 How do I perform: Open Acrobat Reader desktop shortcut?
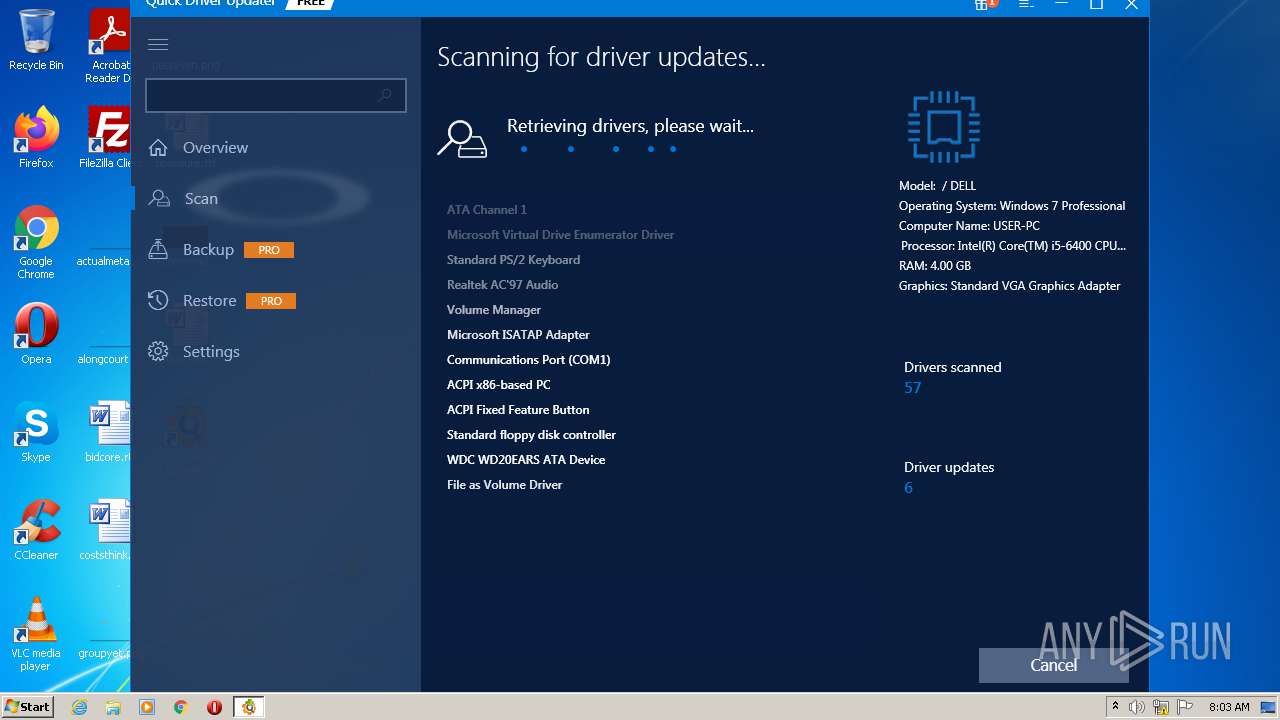tap(109, 46)
